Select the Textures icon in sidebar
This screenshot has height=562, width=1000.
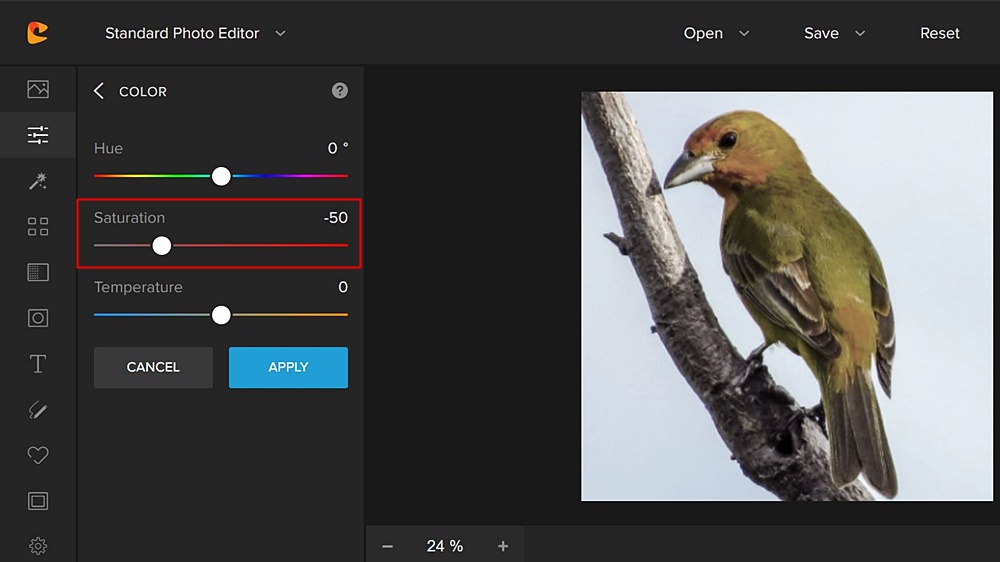tap(38, 272)
